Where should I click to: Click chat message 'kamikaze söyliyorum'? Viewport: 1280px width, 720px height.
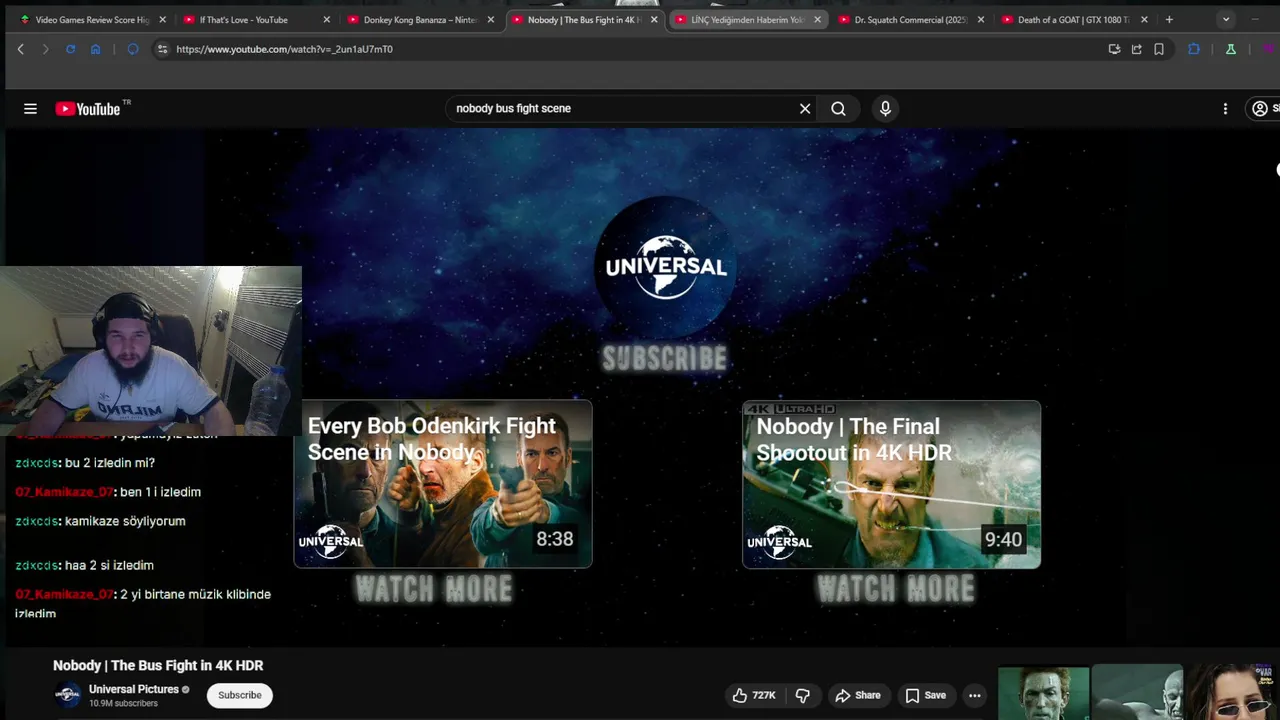[x=125, y=521]
